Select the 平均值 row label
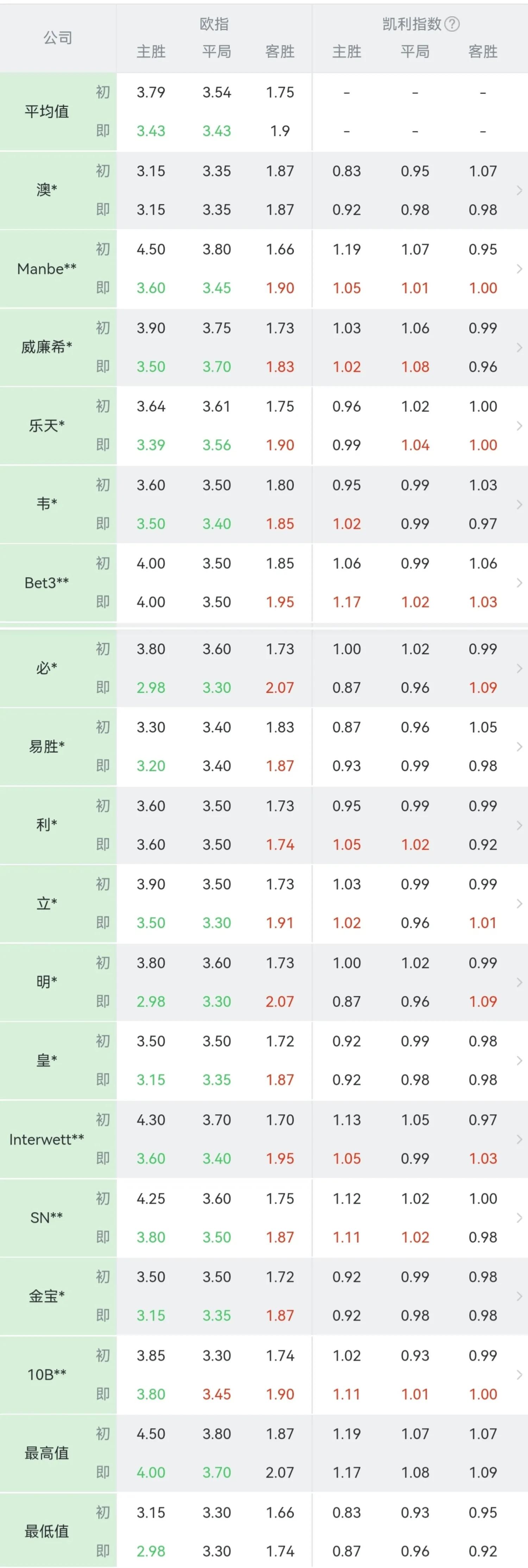Image resolution: width=528 pixels, height=1568 pixels. pyautogui.click(x=47, y=111)
